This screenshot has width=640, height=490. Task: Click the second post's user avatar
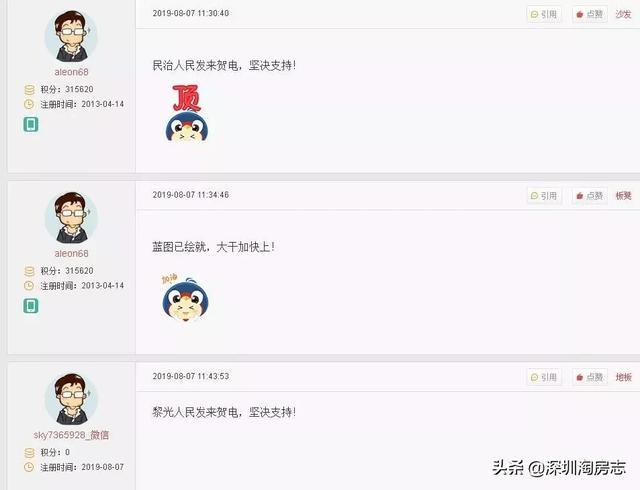tap(71, 218)
